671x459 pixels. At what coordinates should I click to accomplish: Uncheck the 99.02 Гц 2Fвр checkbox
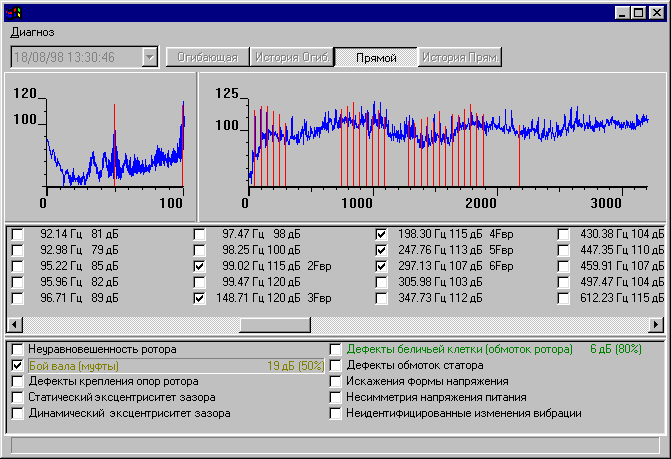199,267
